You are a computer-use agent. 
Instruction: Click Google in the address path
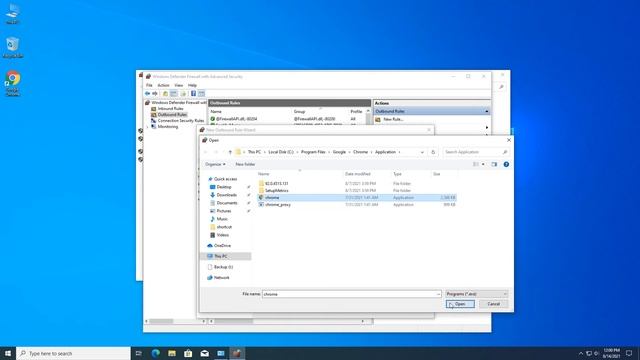click(339, 152)
